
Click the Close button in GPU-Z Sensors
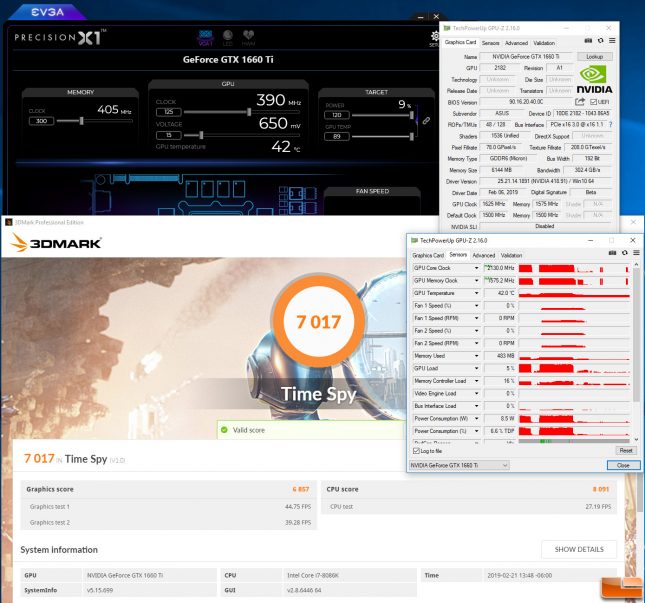pos(624,465)
